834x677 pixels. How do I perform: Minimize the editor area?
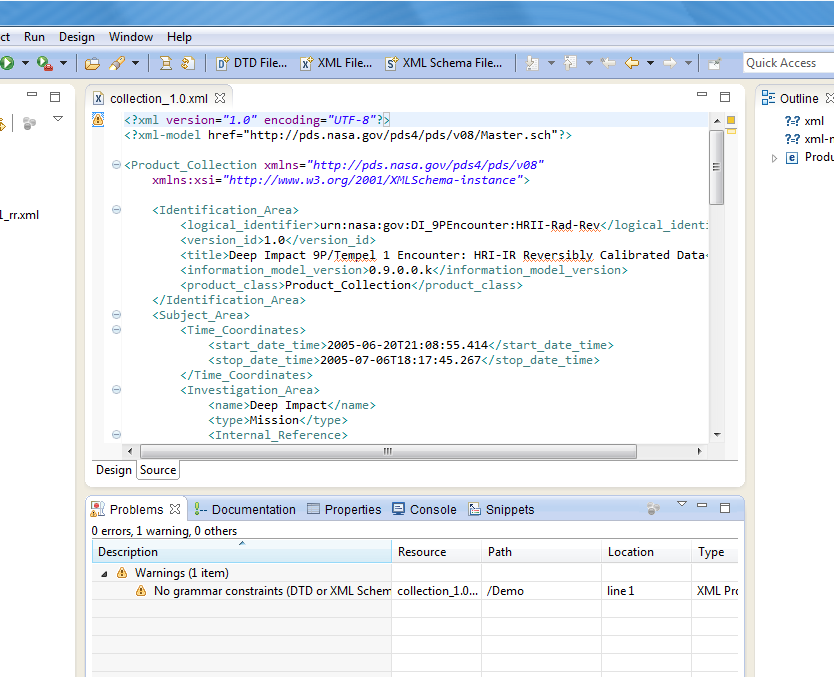coord(702,94)
